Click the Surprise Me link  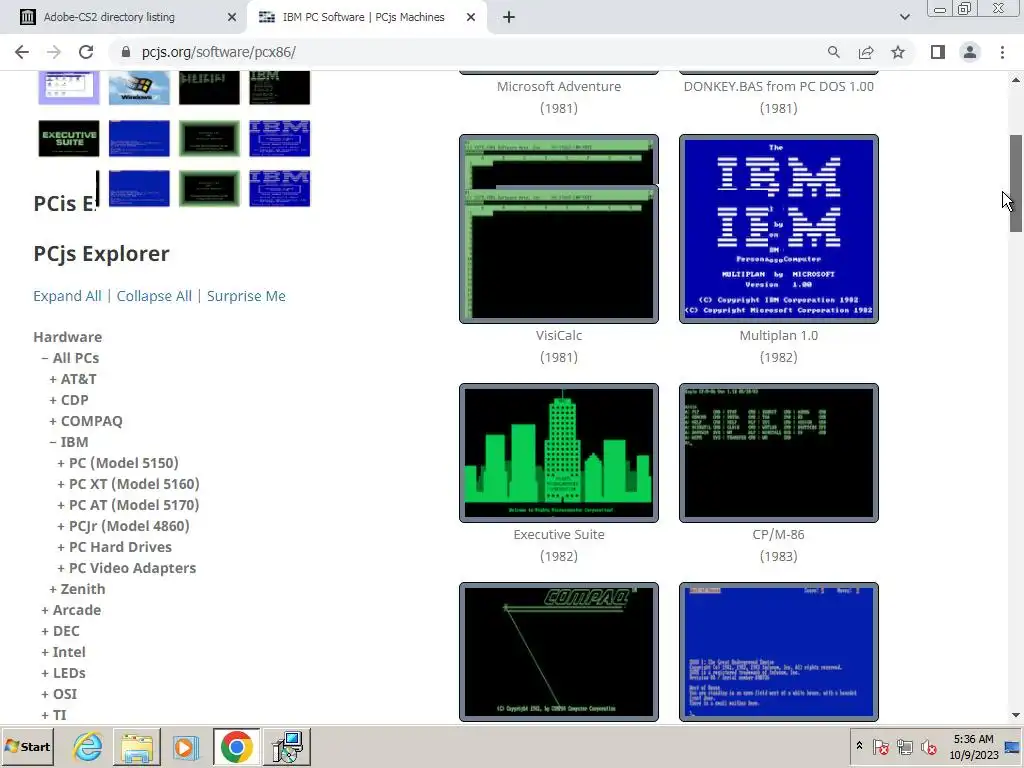click(x=246, y=296)
